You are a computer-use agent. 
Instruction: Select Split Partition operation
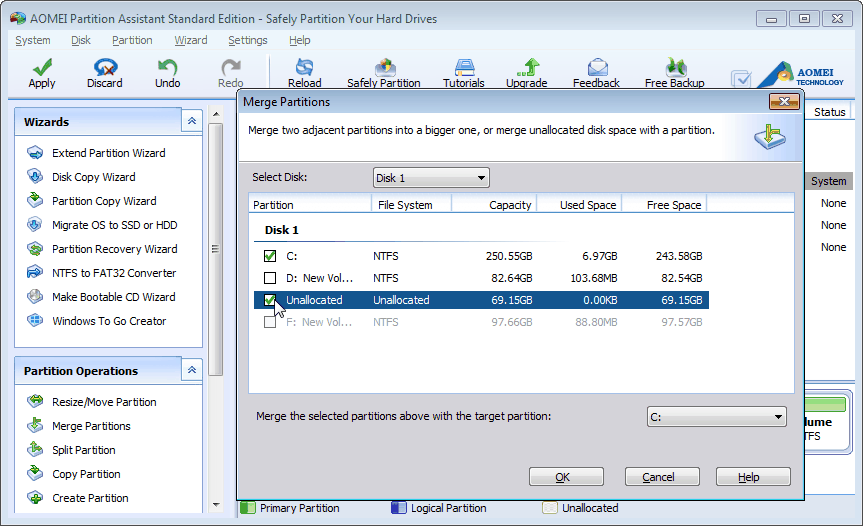click(x=84, y=450)
